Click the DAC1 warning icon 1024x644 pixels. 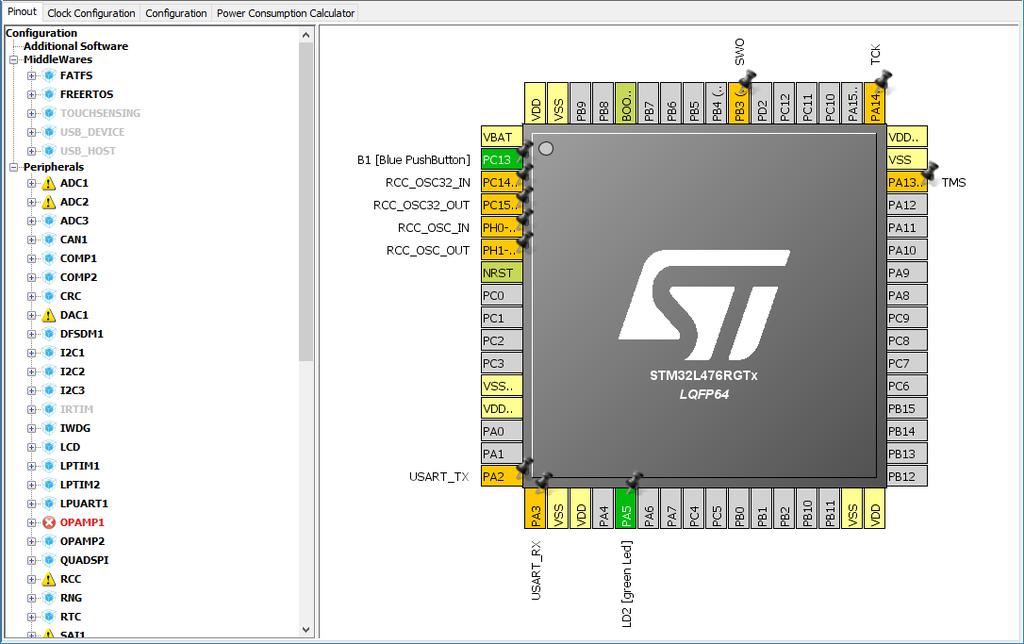(x=49, y=315)
